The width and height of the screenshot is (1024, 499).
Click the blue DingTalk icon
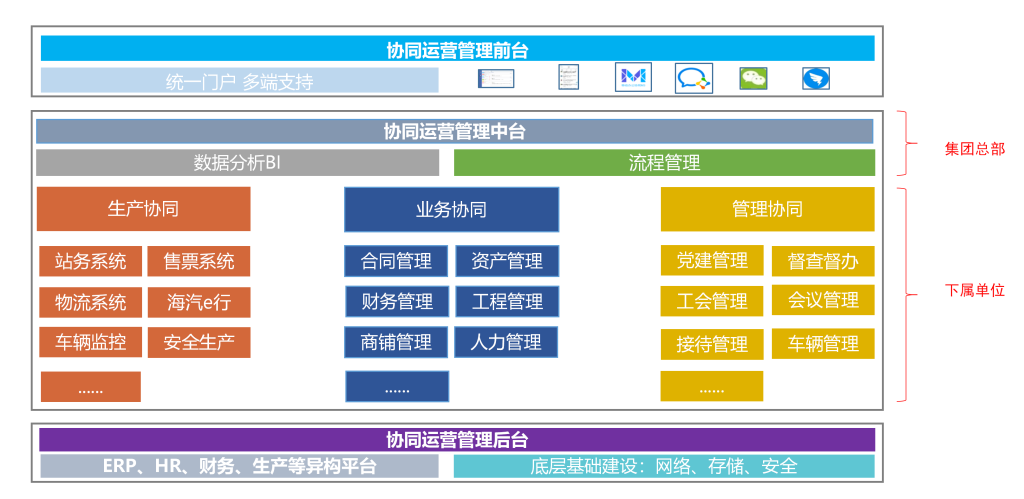click(x=816, y=78)
